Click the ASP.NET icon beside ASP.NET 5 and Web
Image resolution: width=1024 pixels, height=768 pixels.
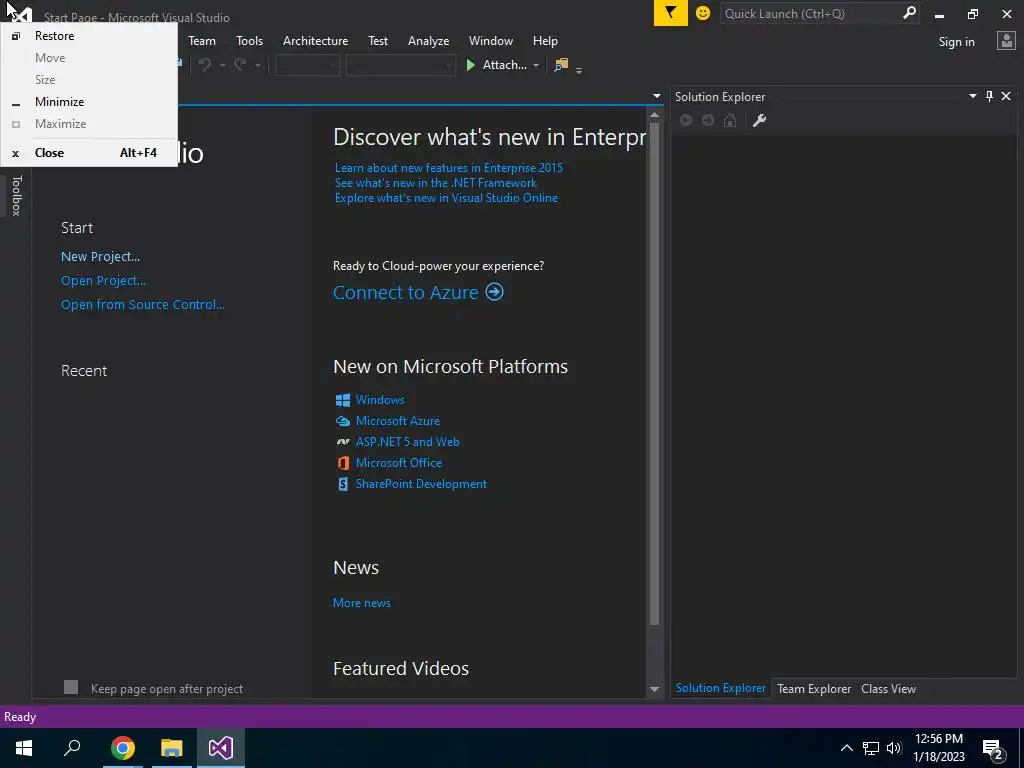point(343,441)
